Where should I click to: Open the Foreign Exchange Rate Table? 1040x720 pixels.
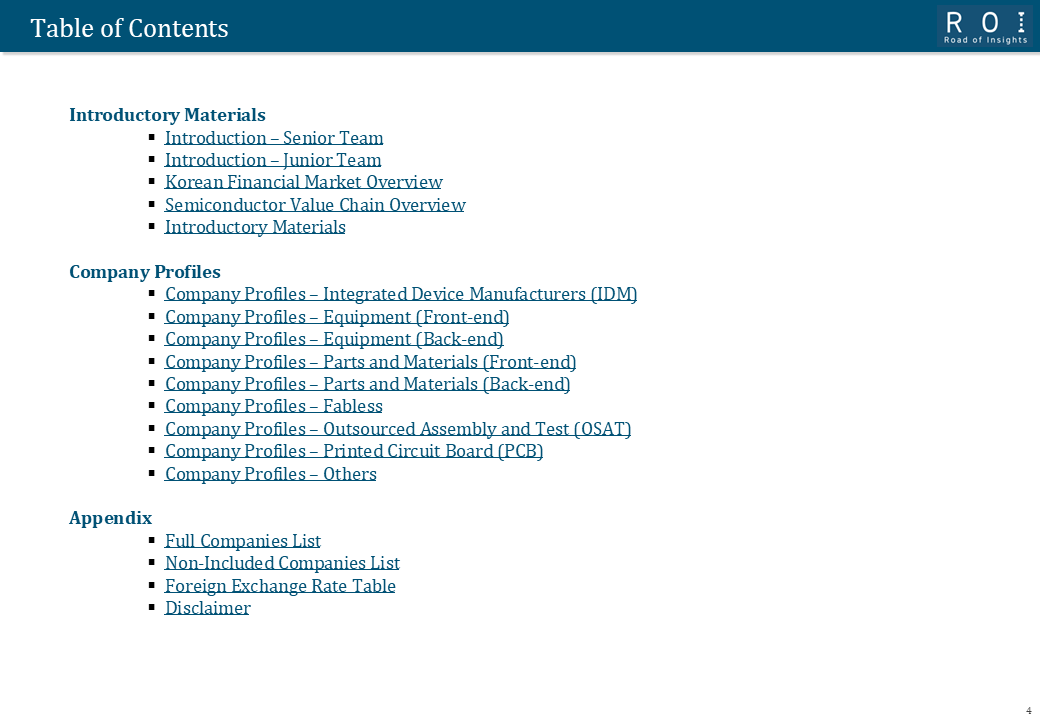point(280,586)
